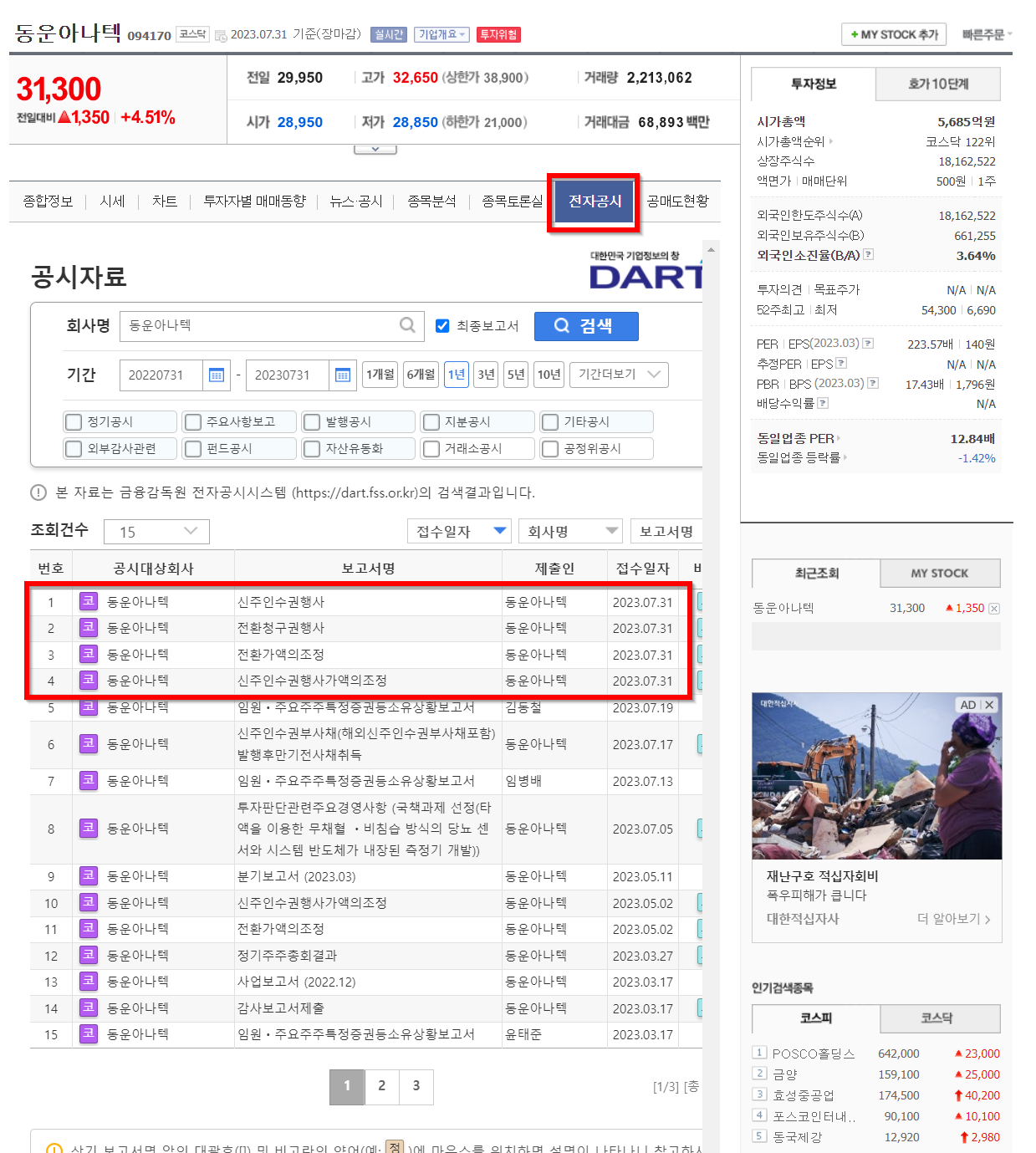Click the Red Cross ad thumbnail image
The height and width of the screenshot is (1153, 1036).
[876, 776]
